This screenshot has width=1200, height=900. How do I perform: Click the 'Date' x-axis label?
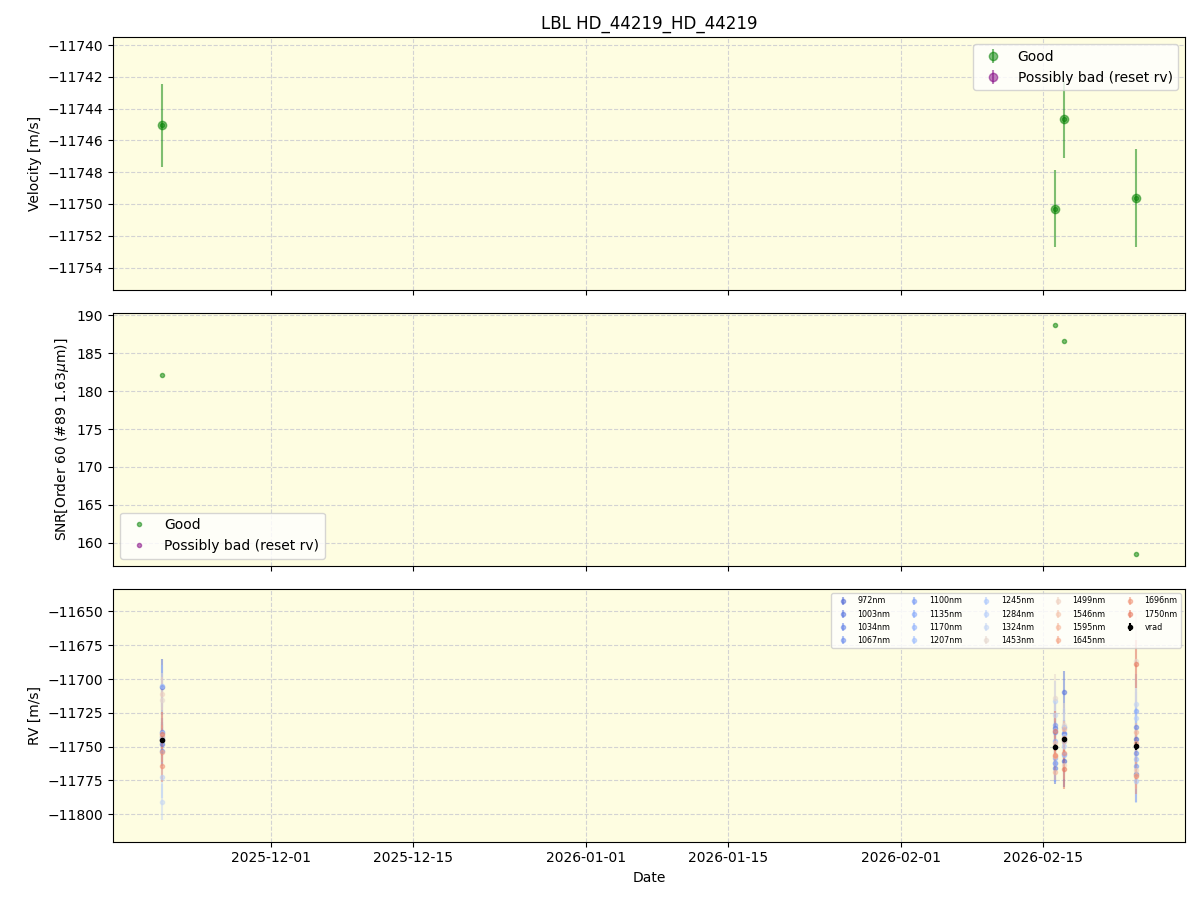(649, 877)
